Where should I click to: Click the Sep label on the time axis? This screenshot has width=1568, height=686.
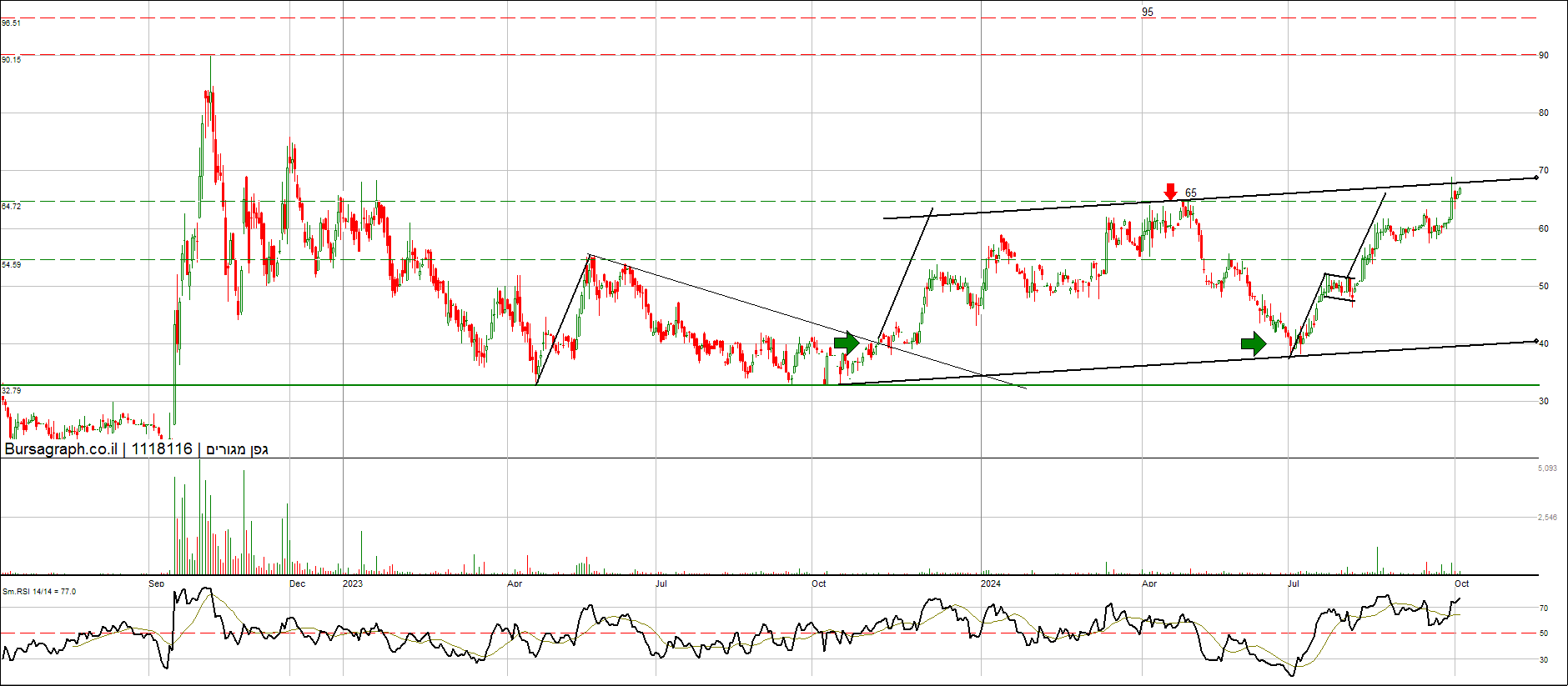157,583
